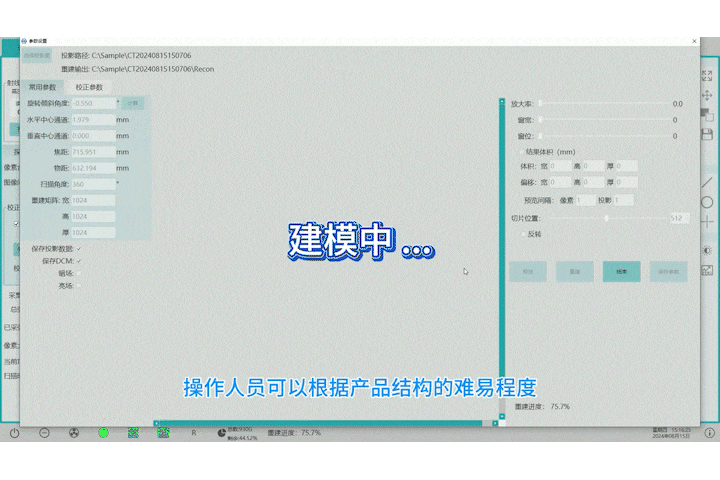Click the power icon in bottom toolbar
The image size is (720, 480).
click(14, 433)
